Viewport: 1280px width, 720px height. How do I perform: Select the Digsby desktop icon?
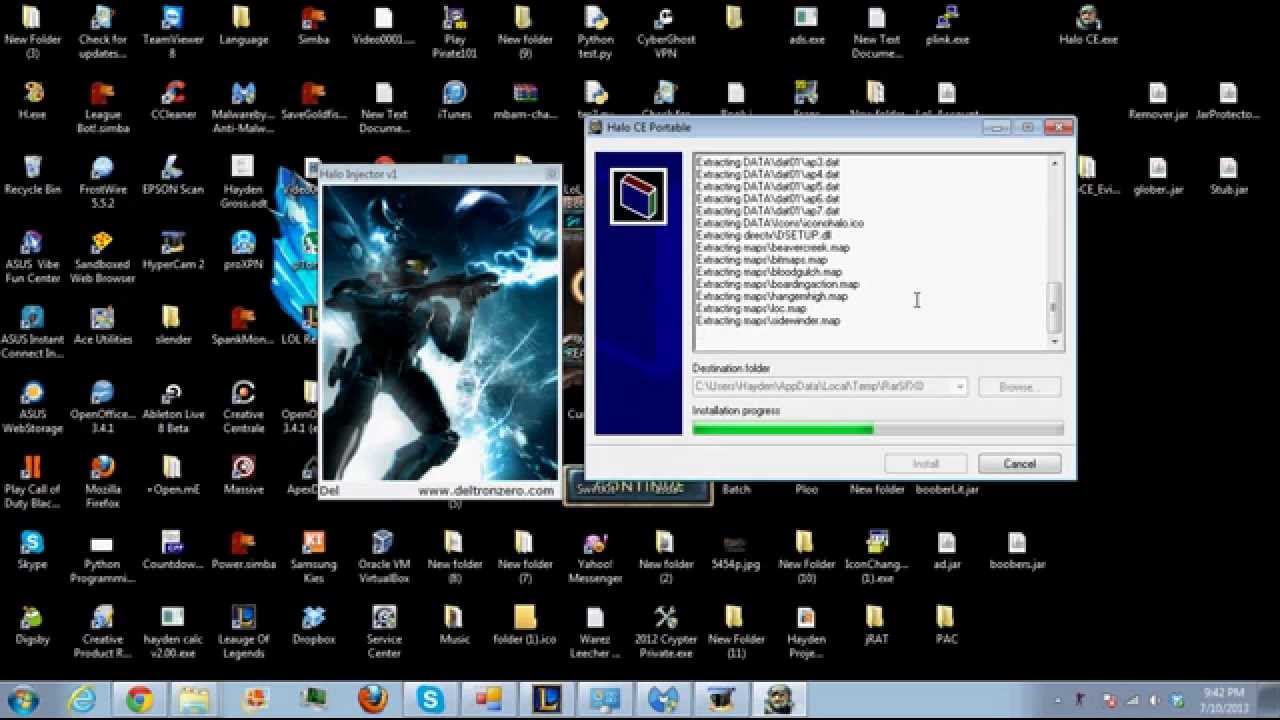tap(32, 626)
